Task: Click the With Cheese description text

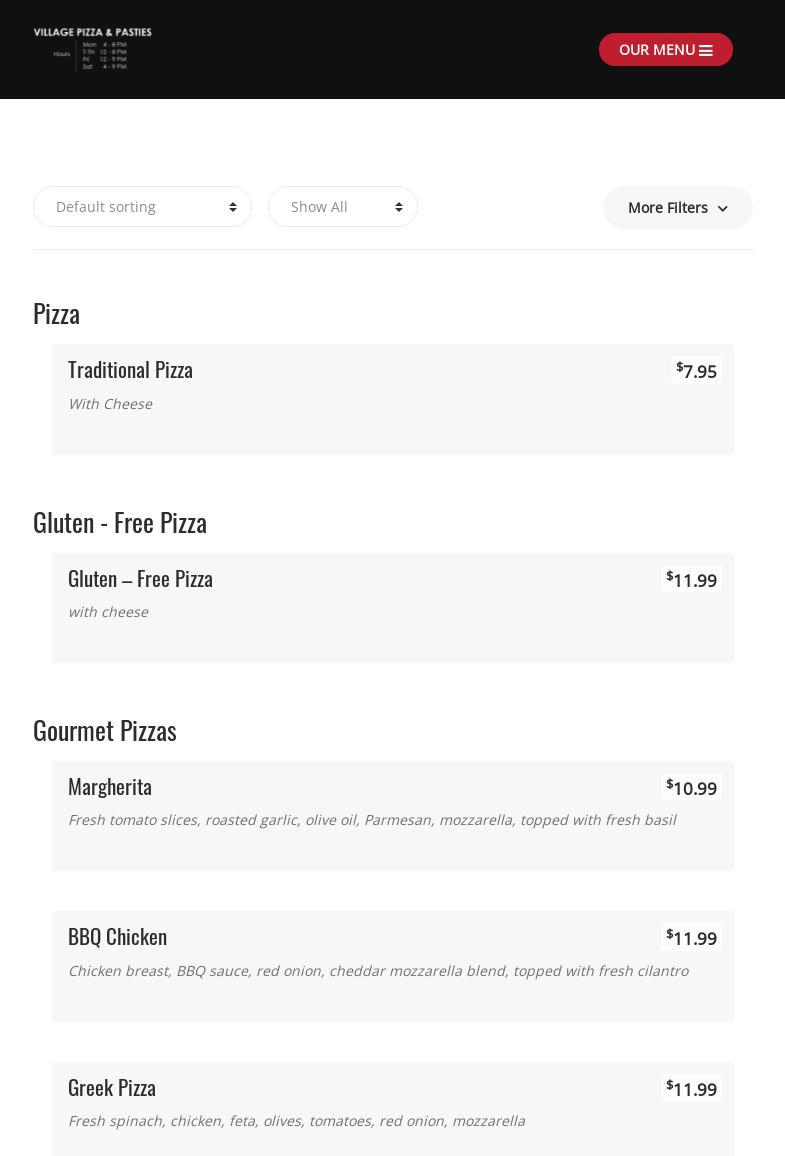Action: [x=110, y=404]
